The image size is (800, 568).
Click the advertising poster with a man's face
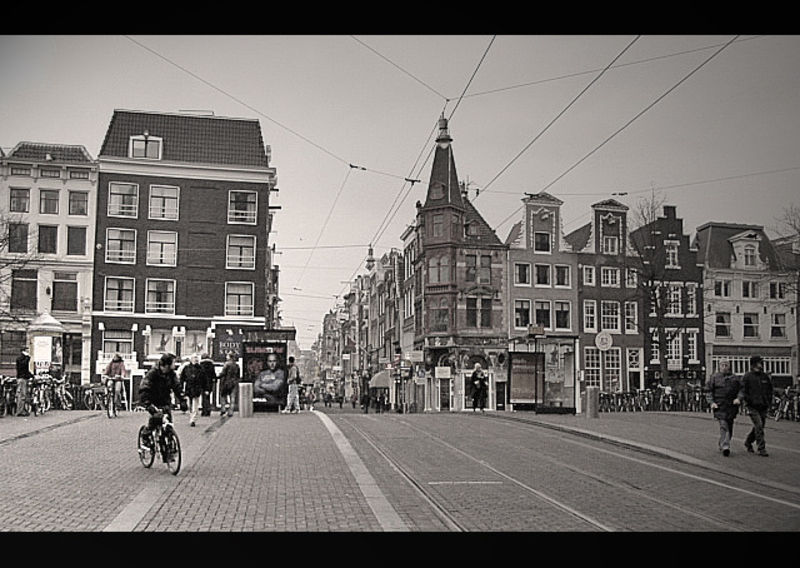[x=266, y=375]
